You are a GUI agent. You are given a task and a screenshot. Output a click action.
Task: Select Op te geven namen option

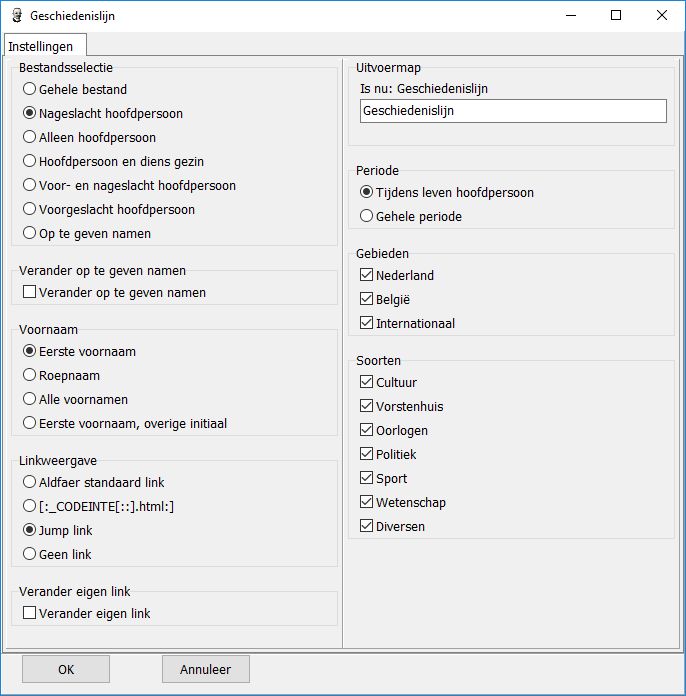(x=30, y=233)
